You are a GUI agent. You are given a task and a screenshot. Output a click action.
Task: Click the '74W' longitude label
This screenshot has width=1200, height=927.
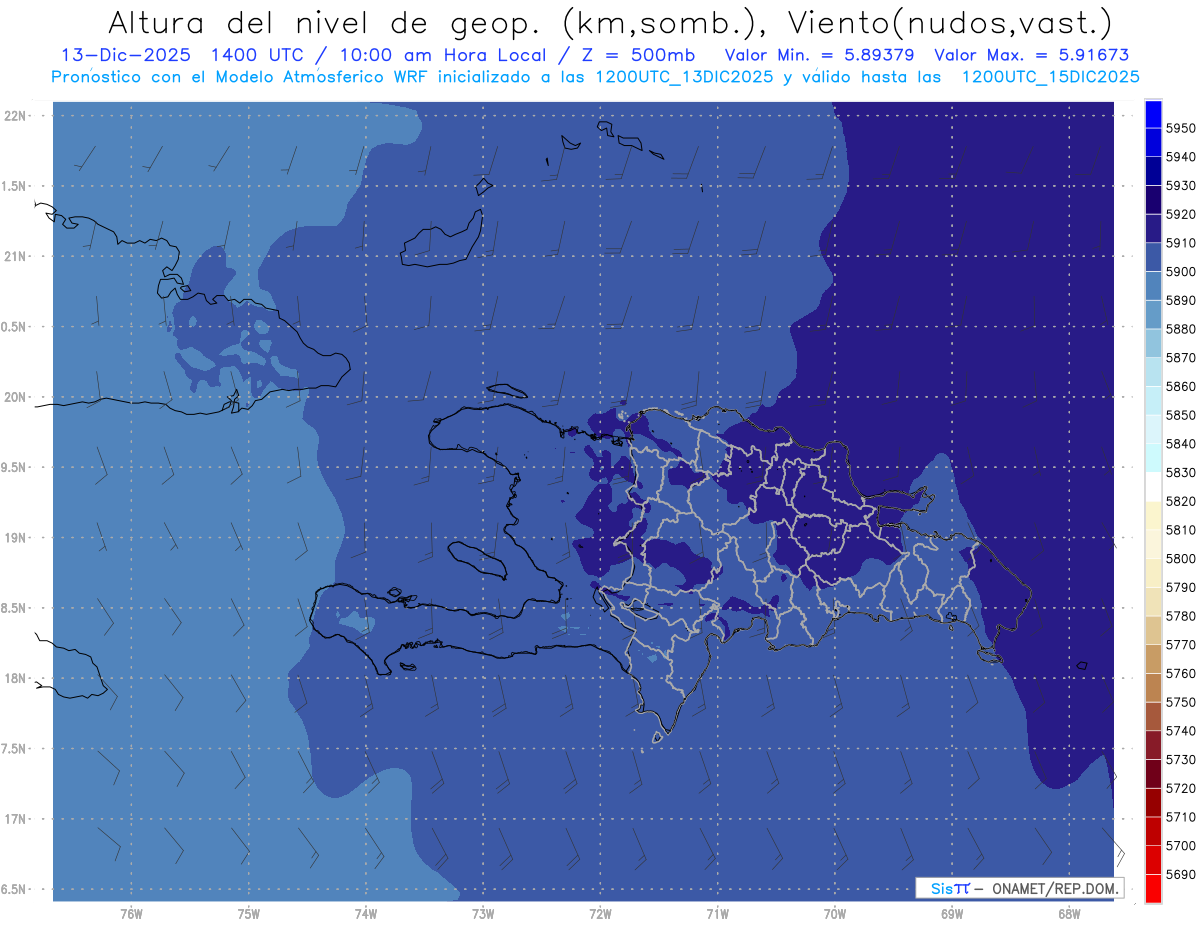[x=365, y=913]
